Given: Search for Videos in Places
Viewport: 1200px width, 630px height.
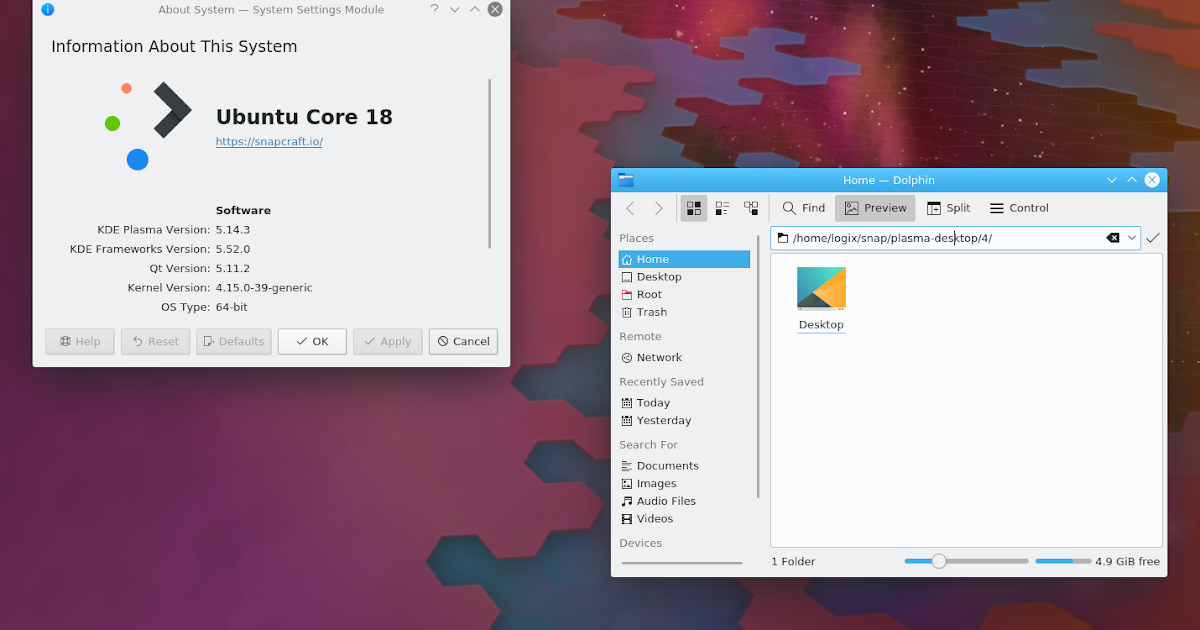Looking at the screenshot, I should (x=684, y=519).
